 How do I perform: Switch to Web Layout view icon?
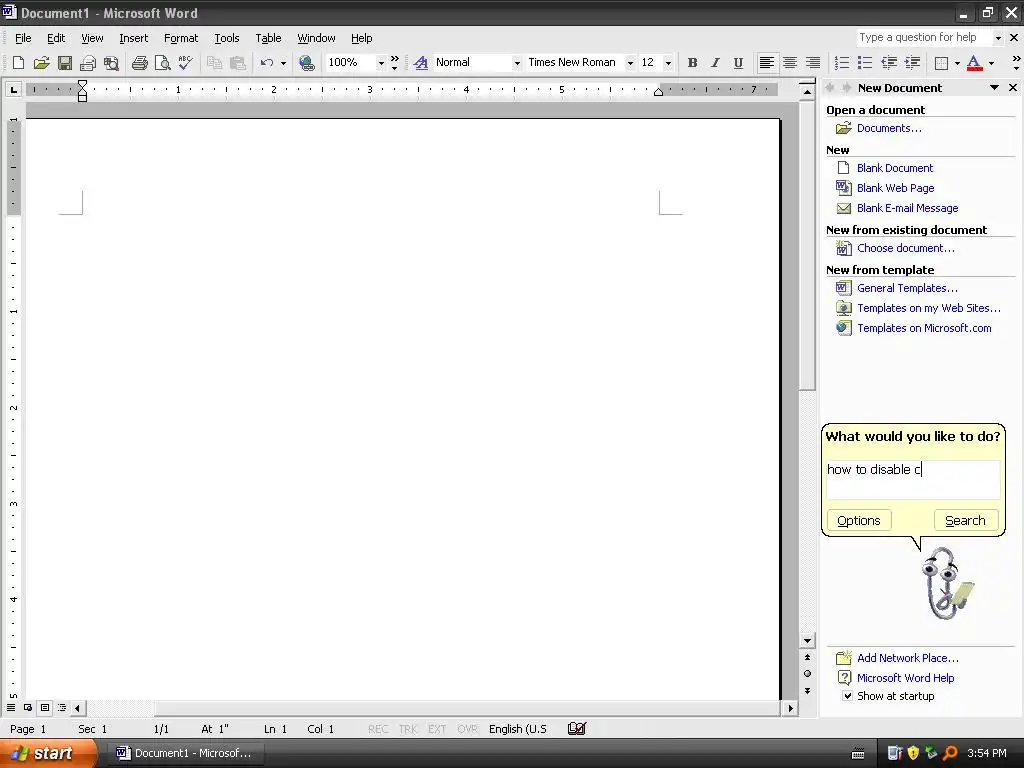pos(28,707)
